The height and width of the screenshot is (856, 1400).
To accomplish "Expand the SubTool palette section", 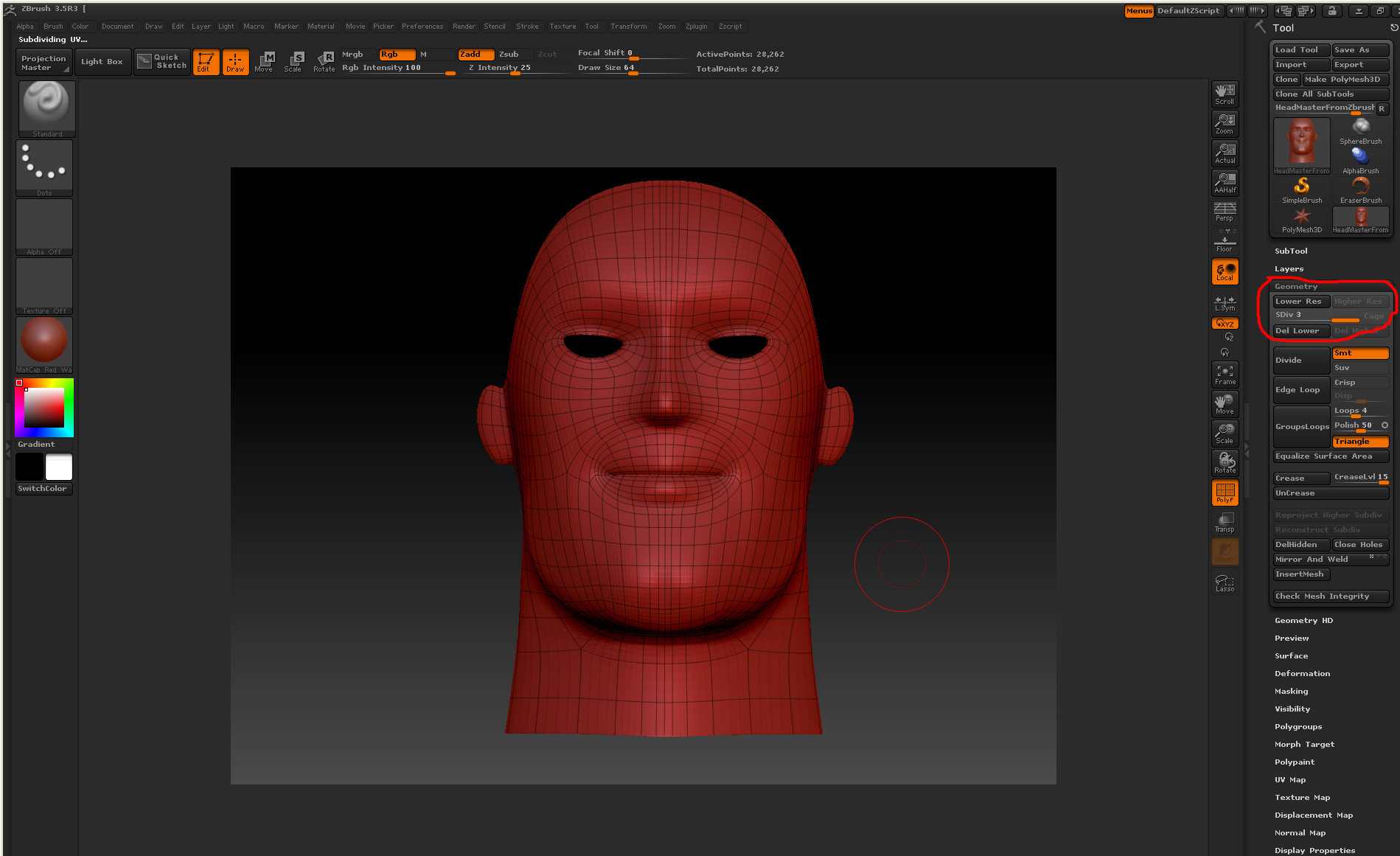I will click(x=1291, y=251).
